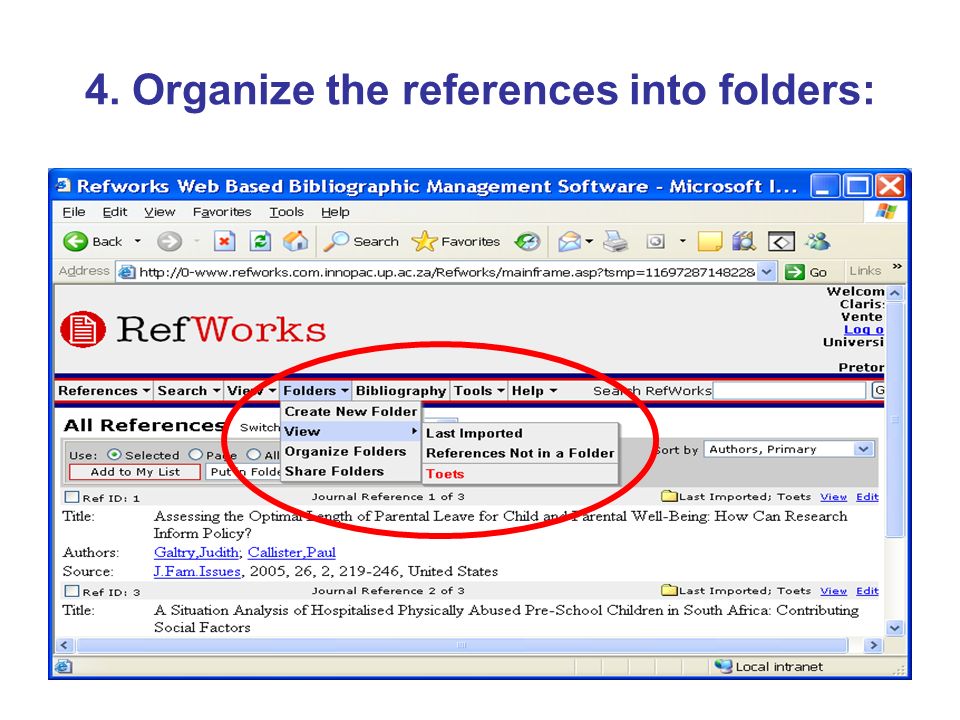The height and width of the screenshot is (720, 960).
Task: Open the Favorites menu in menu bar
Action: (222, 212)
